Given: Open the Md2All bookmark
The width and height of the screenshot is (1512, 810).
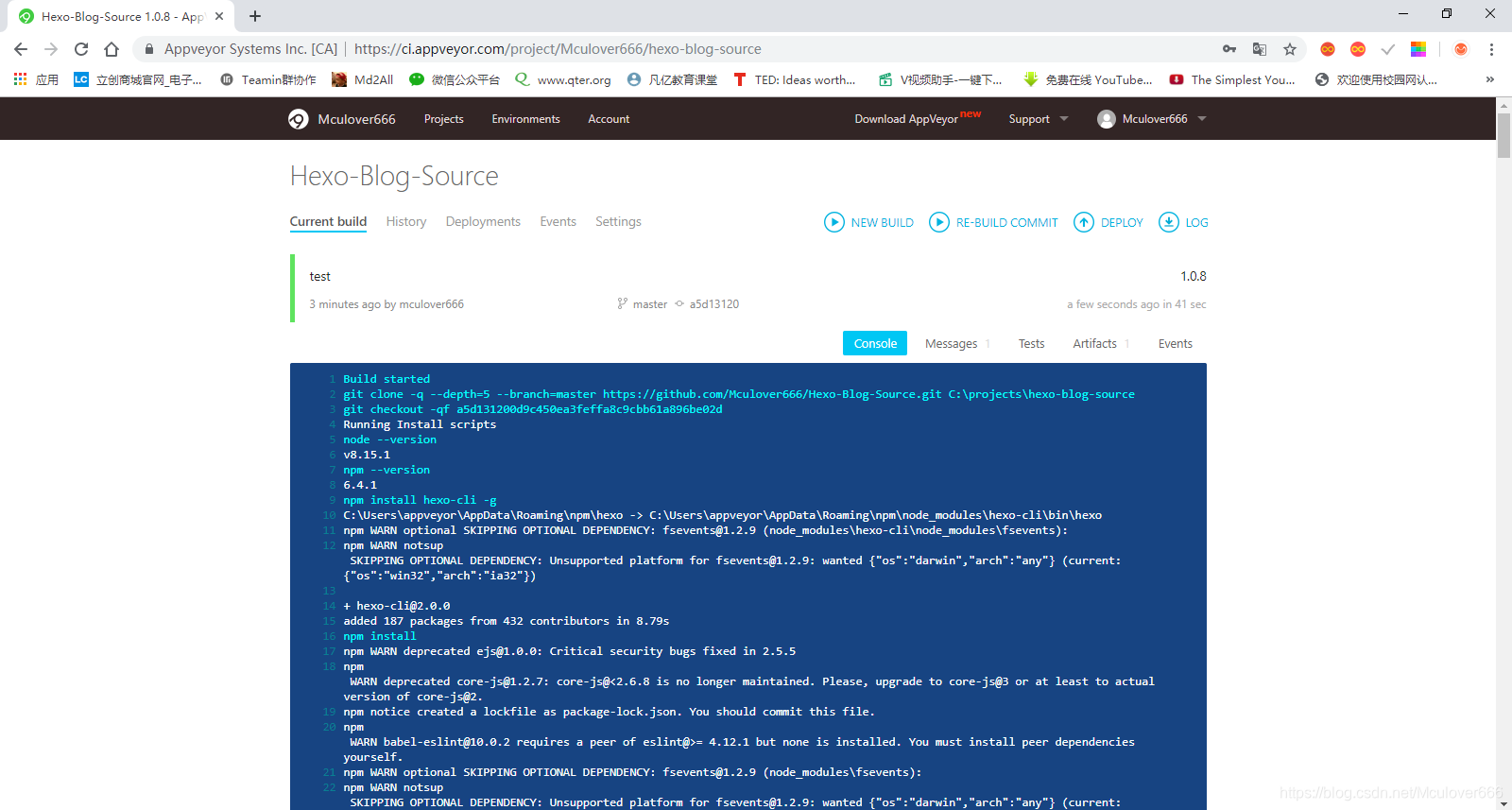Looking at the screenshot, I should tap(363, 79).
